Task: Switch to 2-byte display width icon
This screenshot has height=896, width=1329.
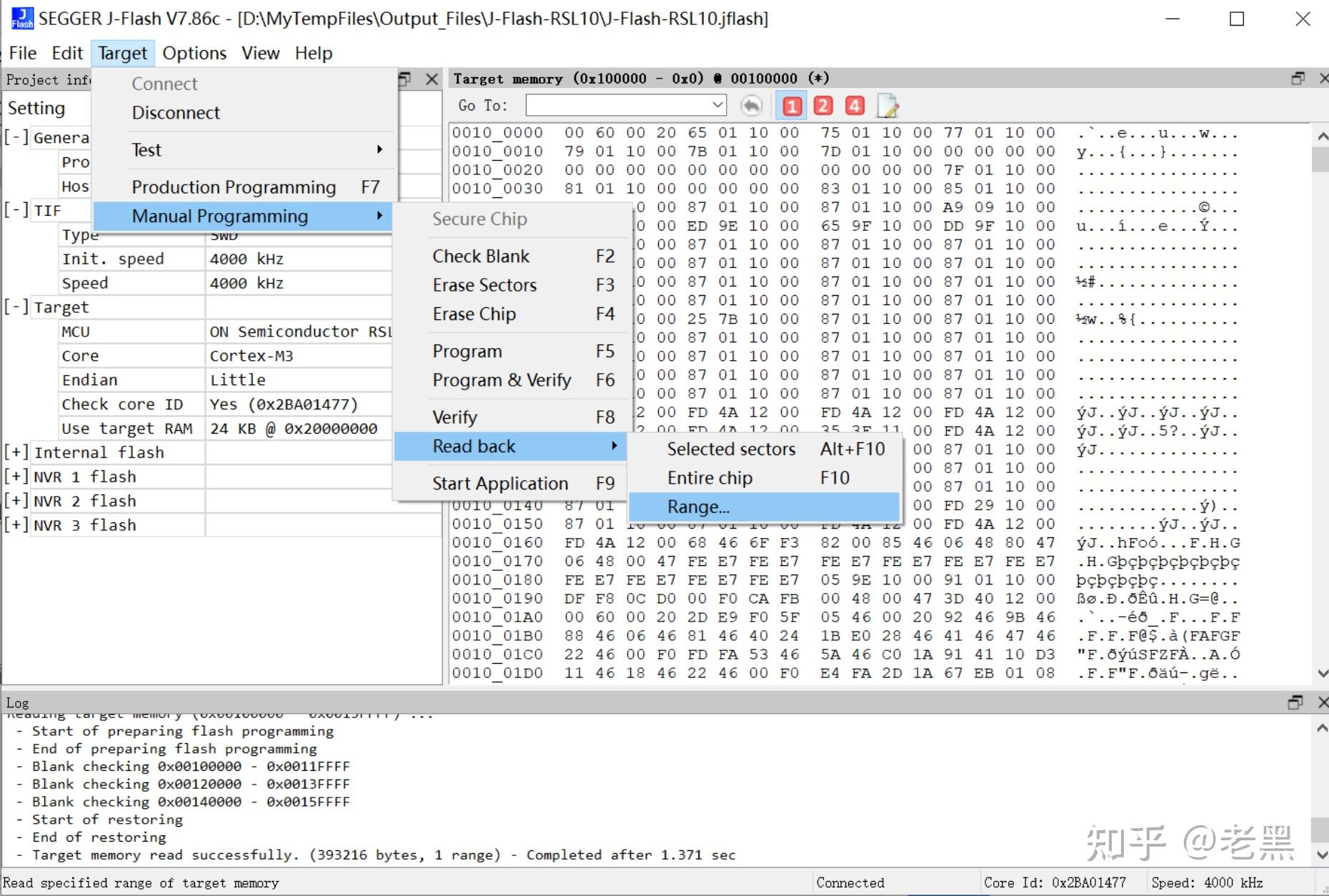Action: point(823,106)
